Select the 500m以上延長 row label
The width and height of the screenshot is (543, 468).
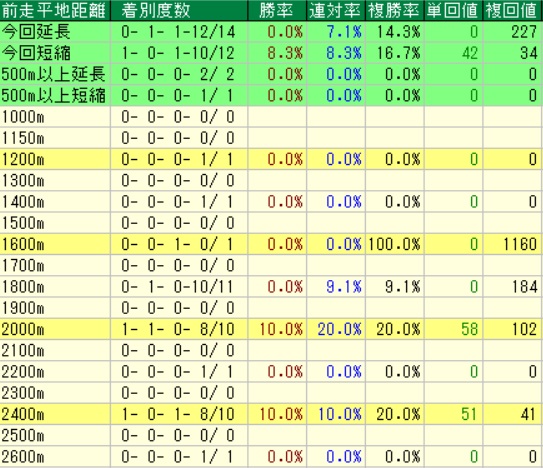pos(54,74)
